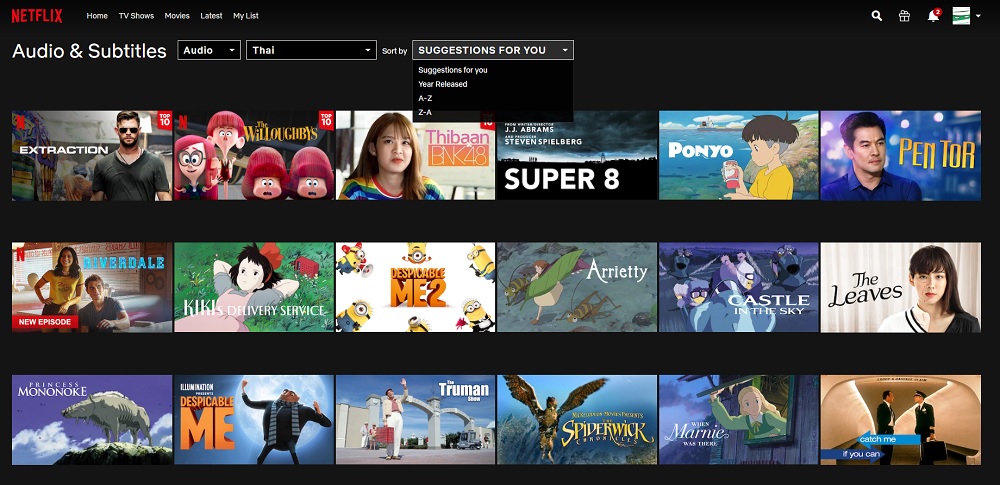
Task: Collapse the Suggestions For You sort dropdown
Action: pyautogui.click(x=493, y=50)
